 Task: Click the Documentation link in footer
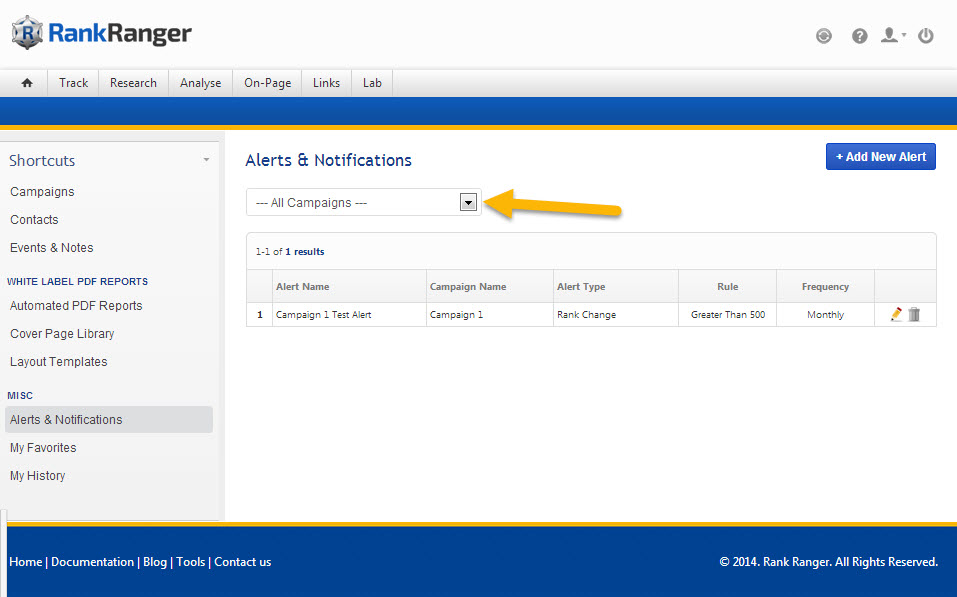pos(92,562)
